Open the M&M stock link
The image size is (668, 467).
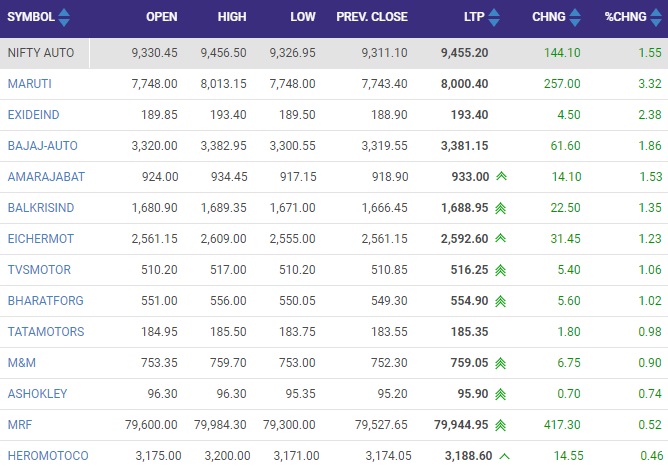click(x=22, y=363)
